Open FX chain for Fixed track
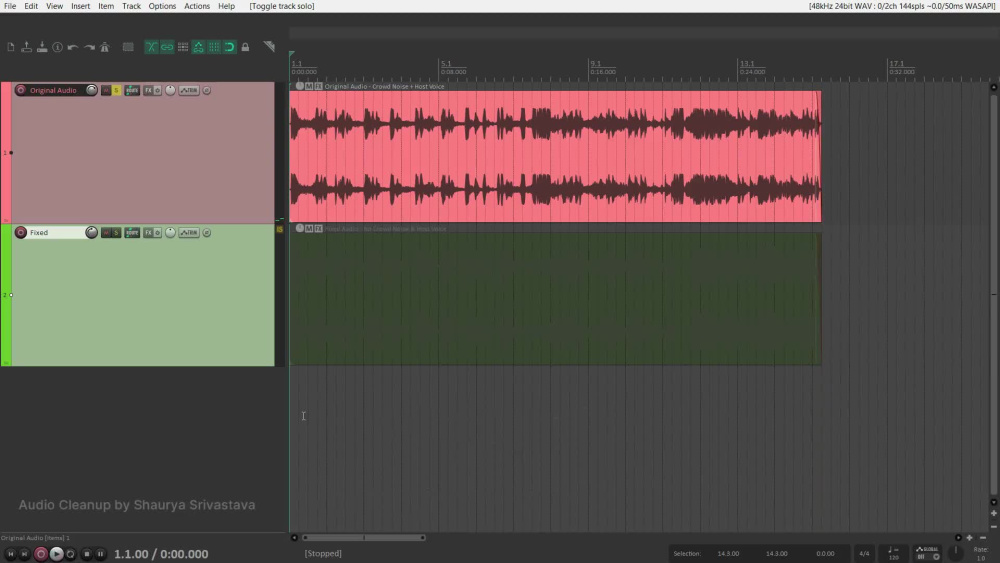The height and width of the screenshot is (563, 1000). pyautogui.click(x=148, y=233)
